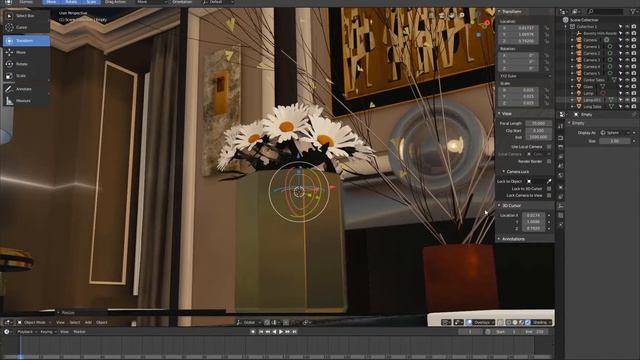The height and width of the screenshot is (360, 640).
Task: Open the Shading popover button
Action: click(x=542, y=322)
